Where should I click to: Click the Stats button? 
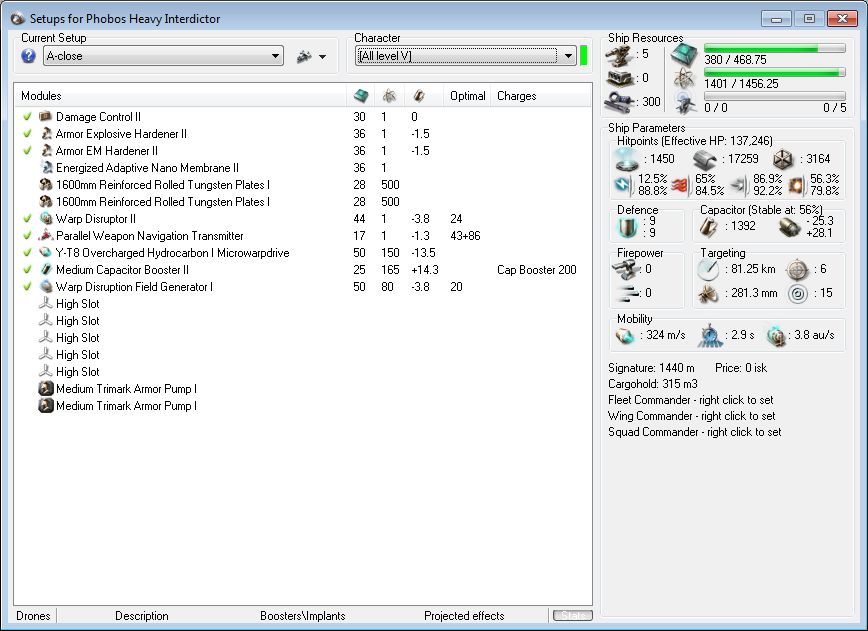(572, 616)
